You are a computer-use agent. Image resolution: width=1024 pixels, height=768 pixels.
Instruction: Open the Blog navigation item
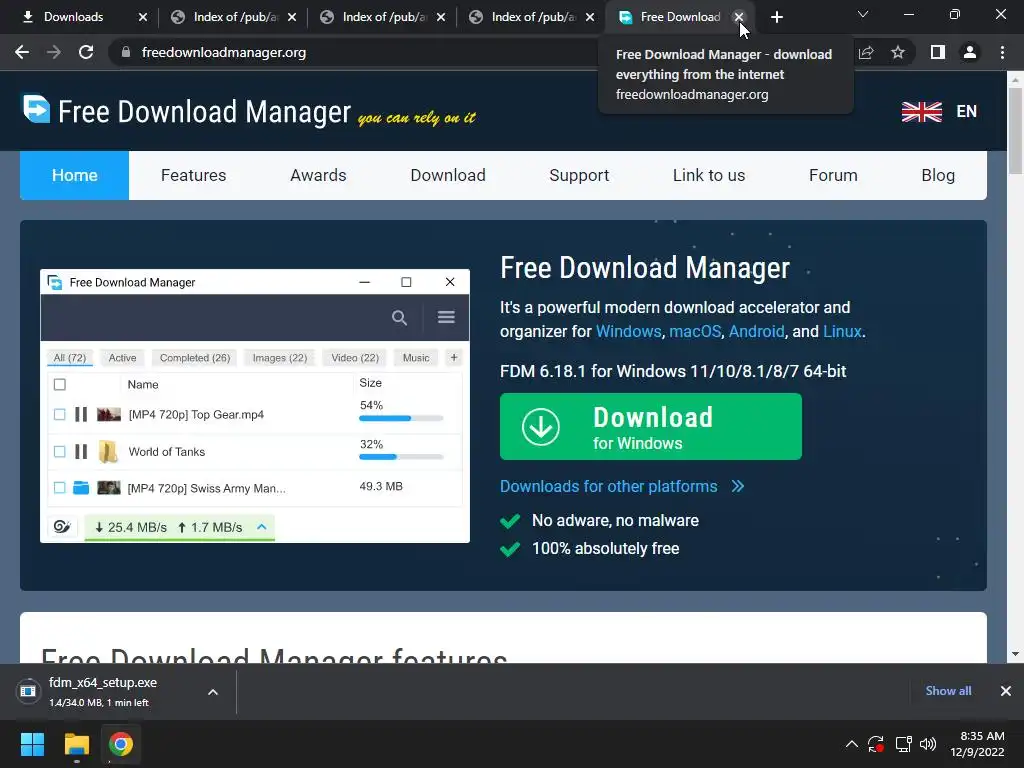[938, 176]
